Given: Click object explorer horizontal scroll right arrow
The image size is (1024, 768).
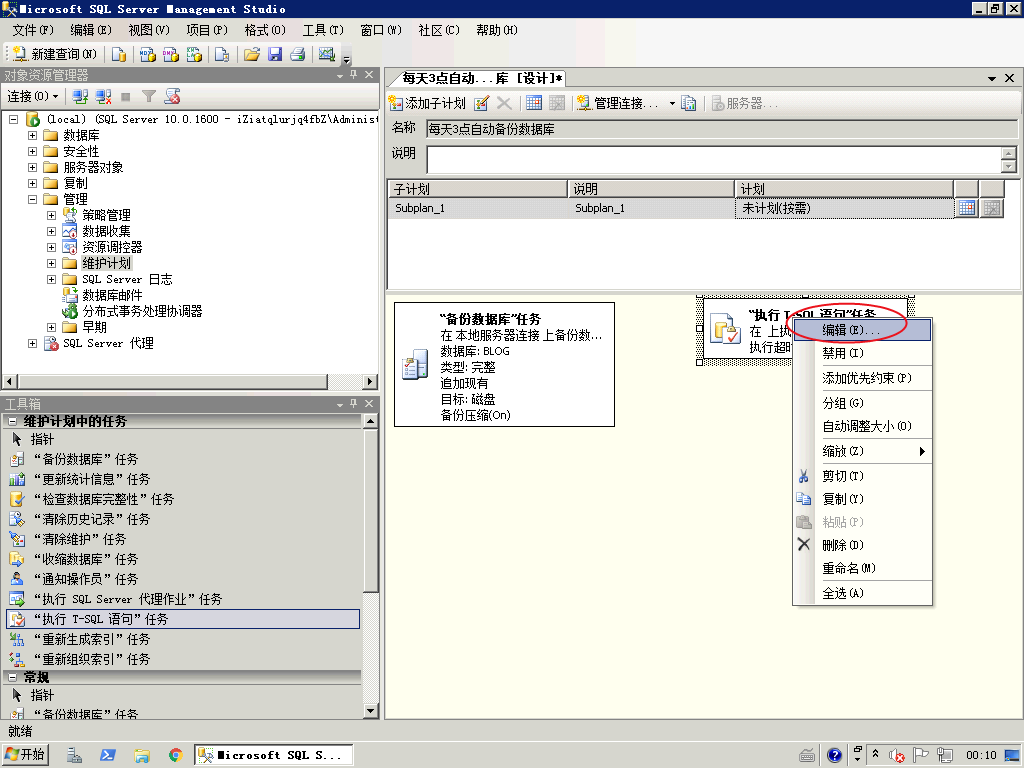Looking at the screenshot, I should (x=370, y=381).
